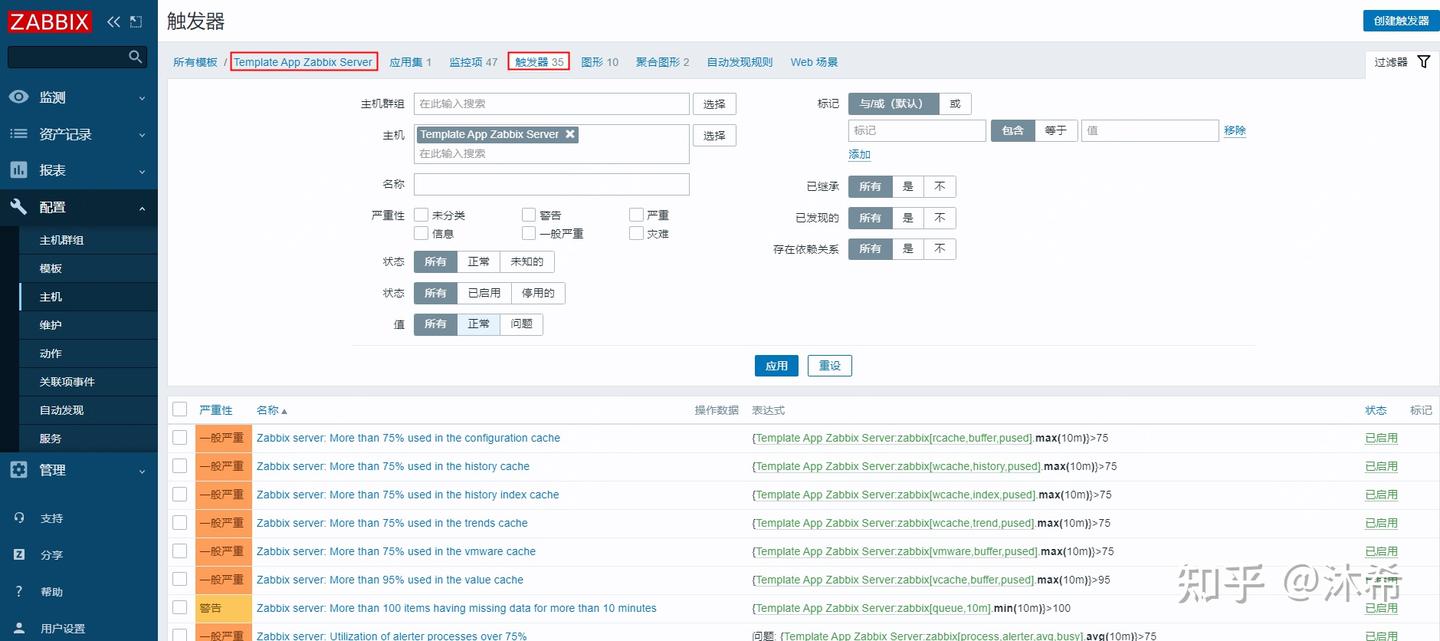
Task: Open the 自动发现规则 tab
Action: (740, 62)
